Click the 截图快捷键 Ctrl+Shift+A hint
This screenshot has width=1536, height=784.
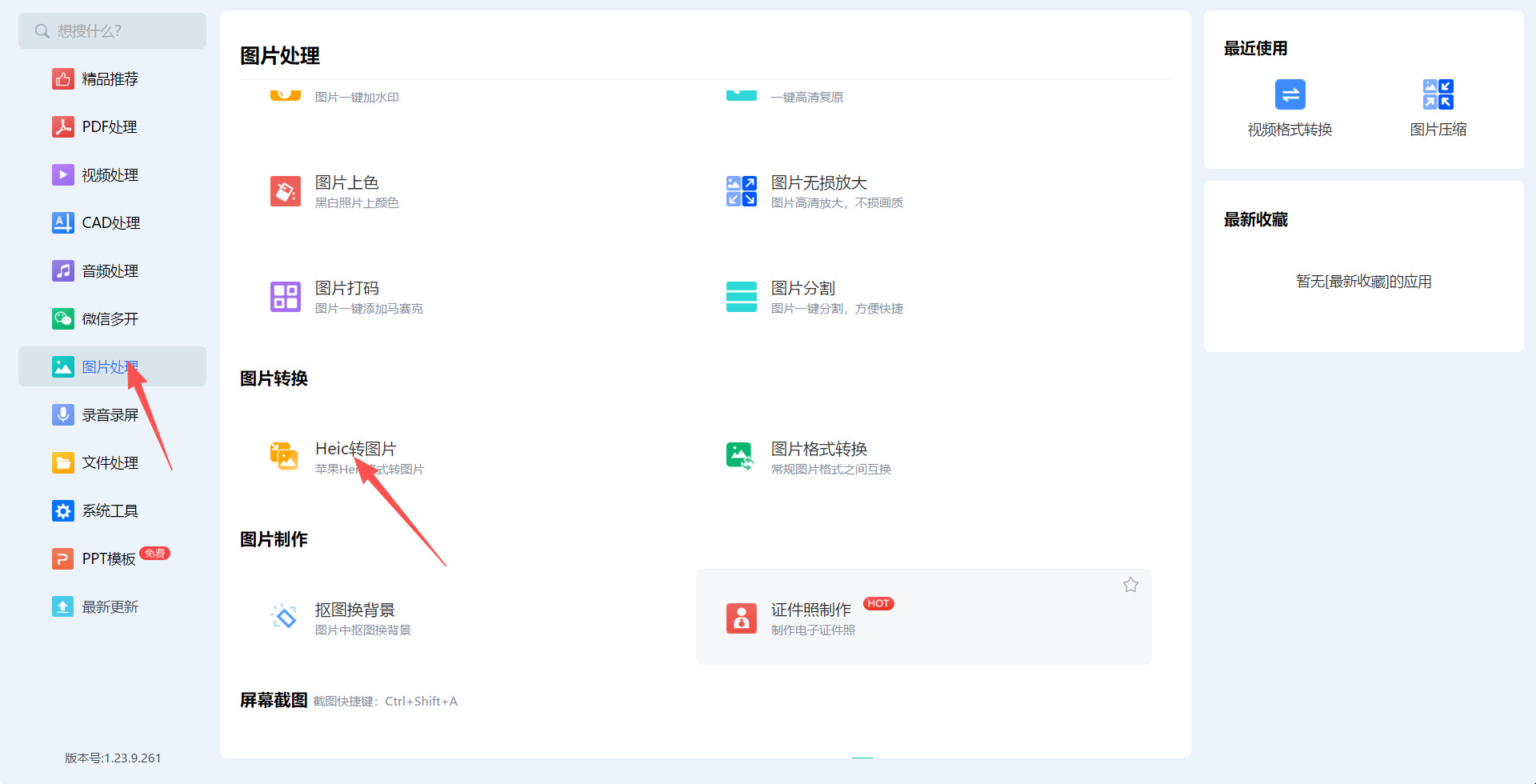386,702
